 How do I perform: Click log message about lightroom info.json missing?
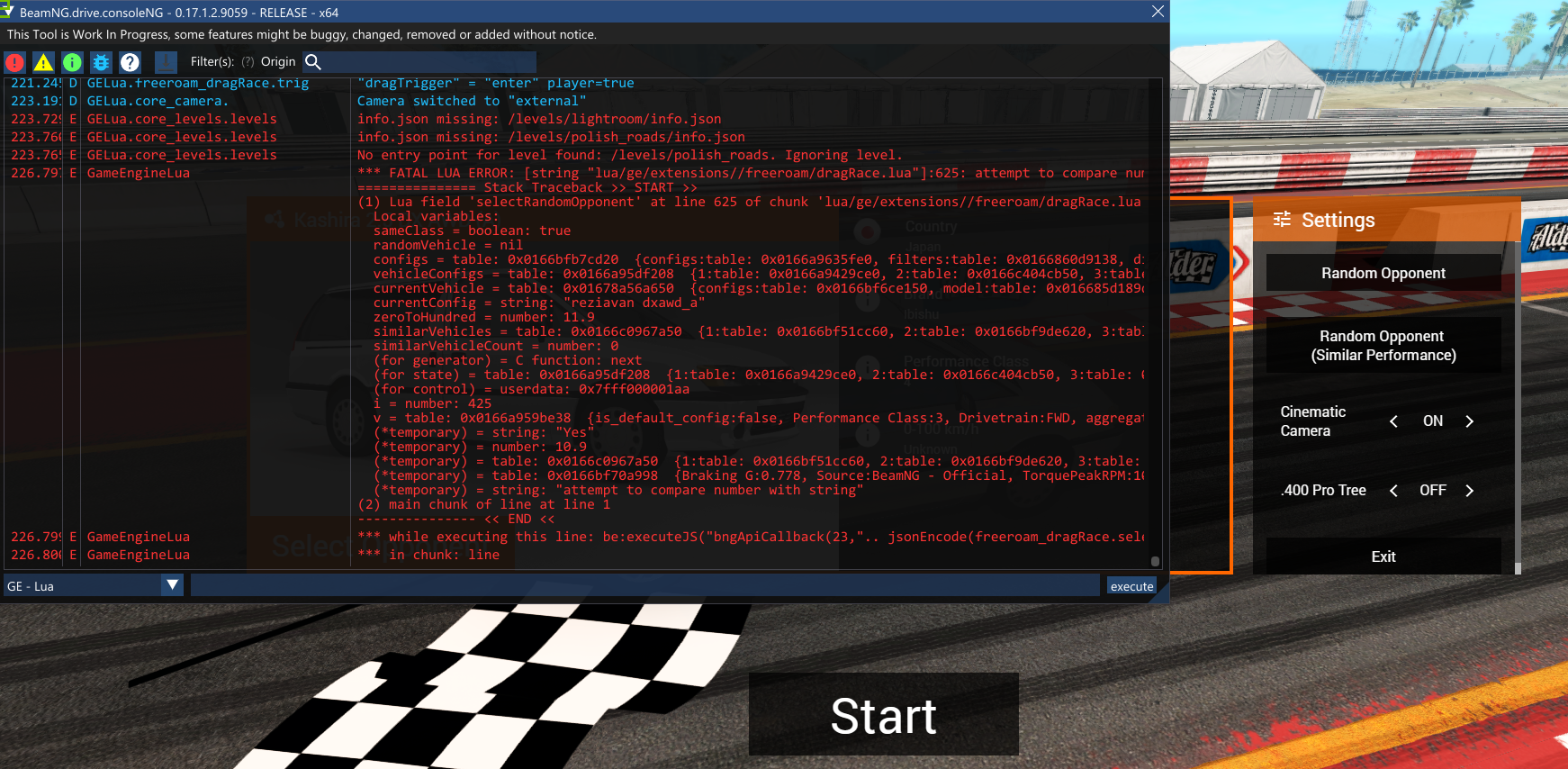coord(539,119)
